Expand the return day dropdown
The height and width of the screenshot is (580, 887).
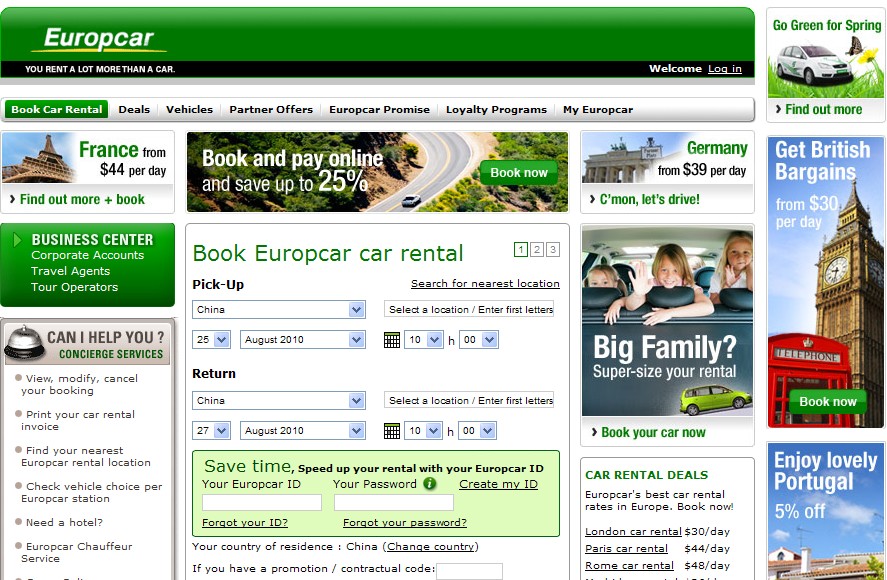[x=221, y=431]
